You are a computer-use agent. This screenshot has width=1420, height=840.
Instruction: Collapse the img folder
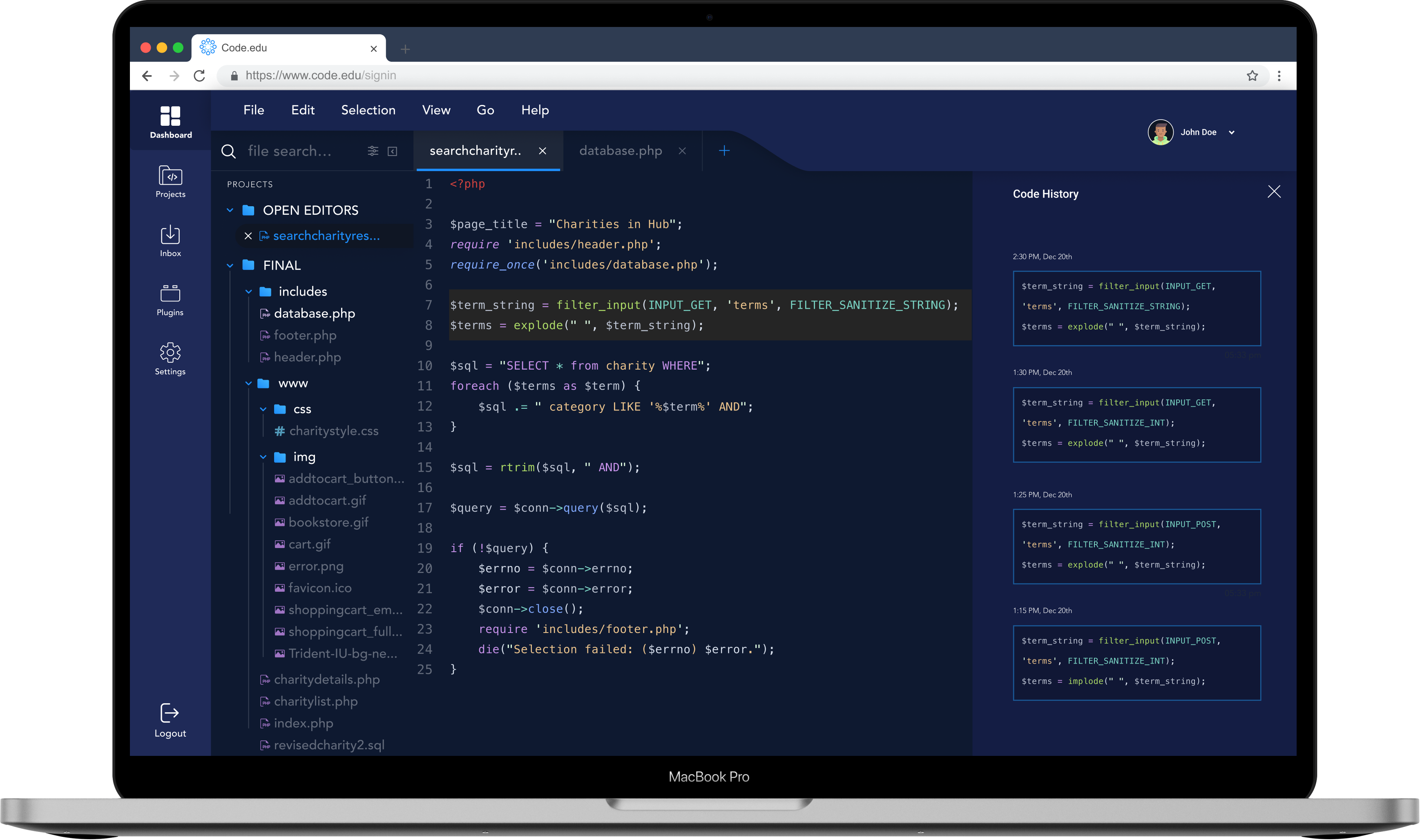(x=263, y=457)
